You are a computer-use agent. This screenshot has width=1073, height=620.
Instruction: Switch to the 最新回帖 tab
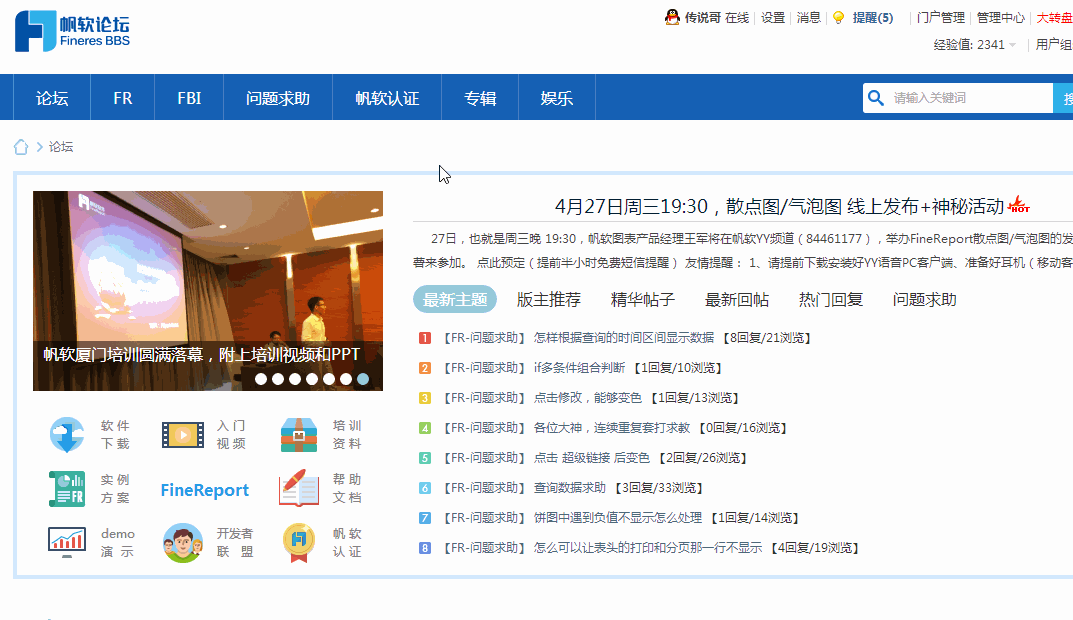coord(737,300)
